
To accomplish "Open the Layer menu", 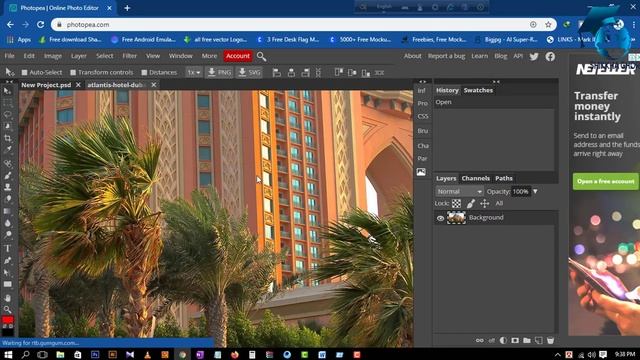I will (x=78, y=56).
